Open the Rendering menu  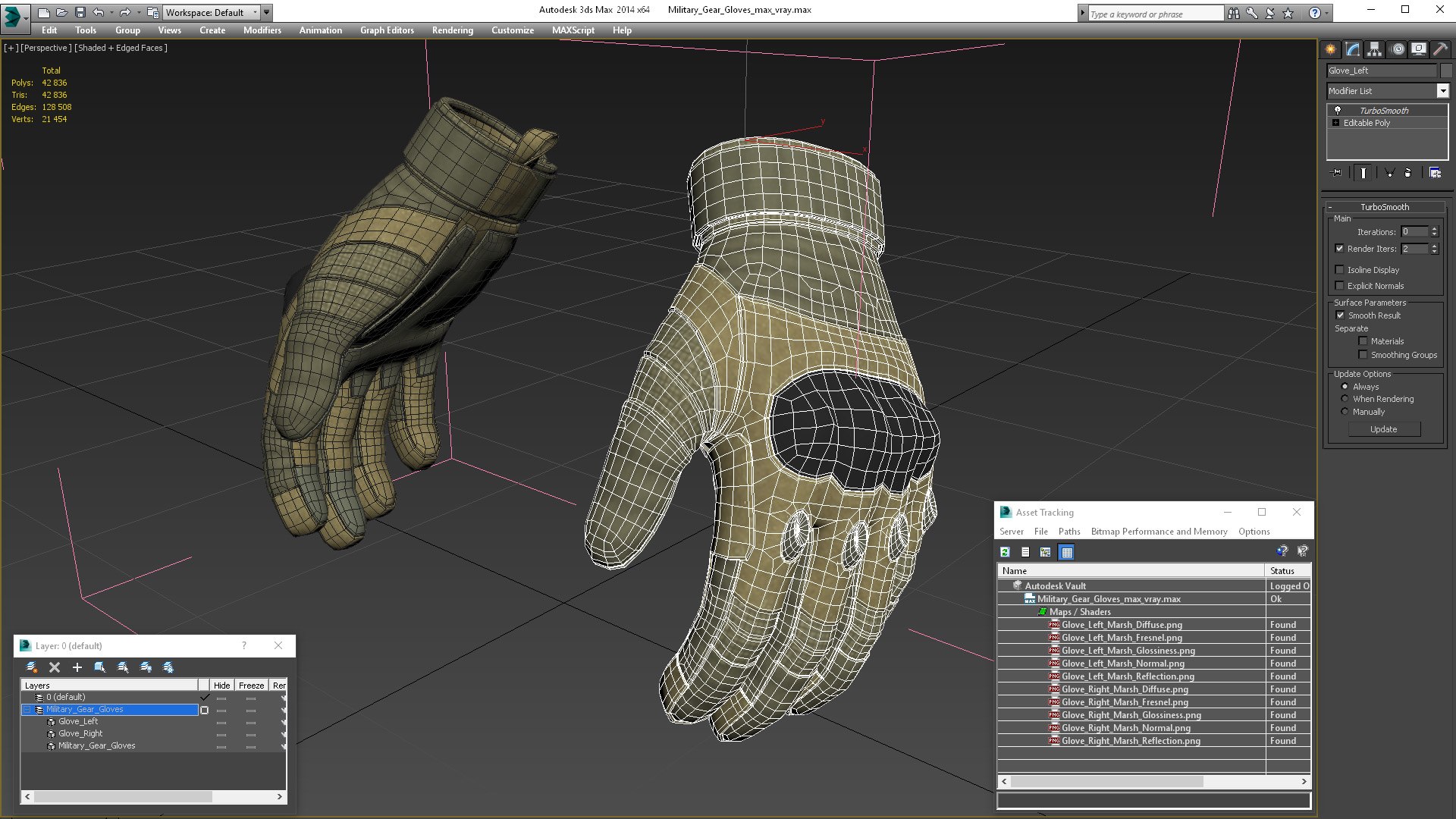(452, 30)
